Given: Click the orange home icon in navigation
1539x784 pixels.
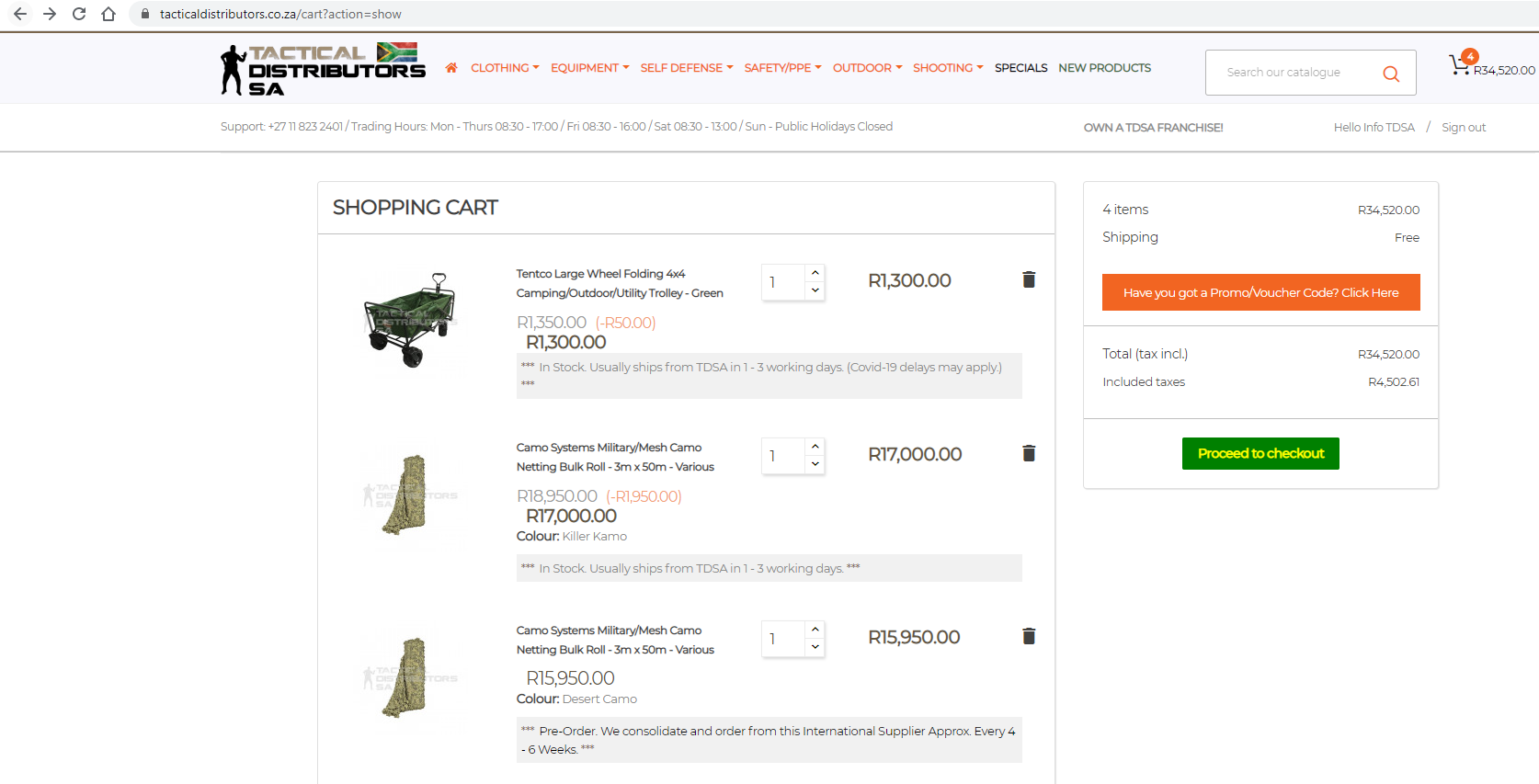Looking at the screenshot, I should click(x=451, y=68).
